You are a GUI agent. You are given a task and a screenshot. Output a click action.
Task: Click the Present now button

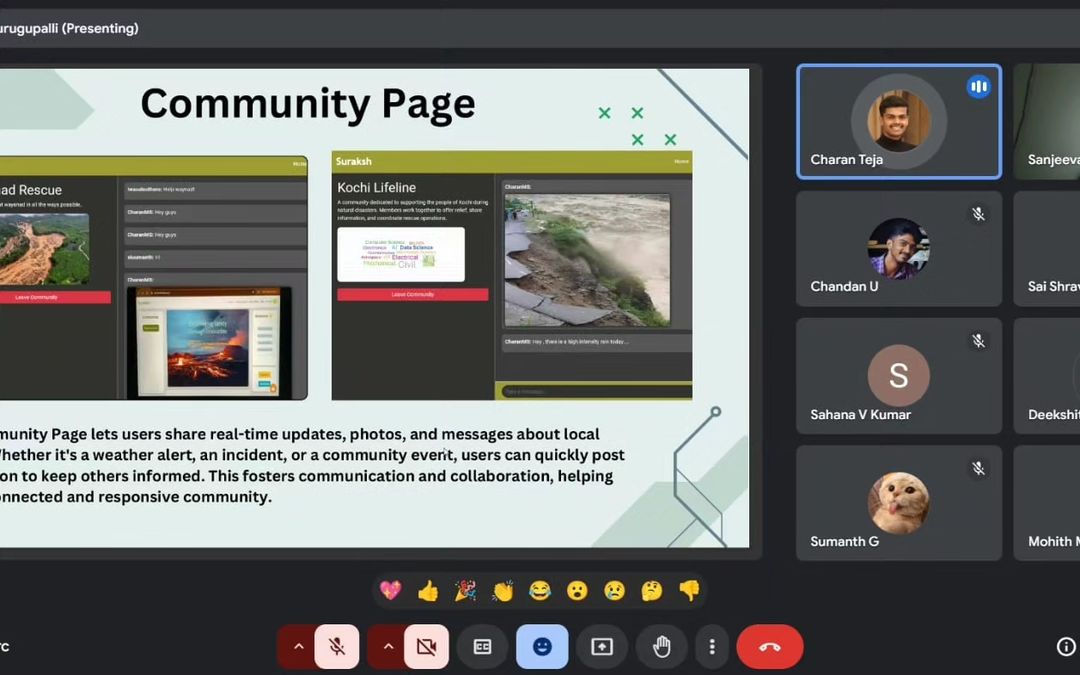tap(602, 647)
